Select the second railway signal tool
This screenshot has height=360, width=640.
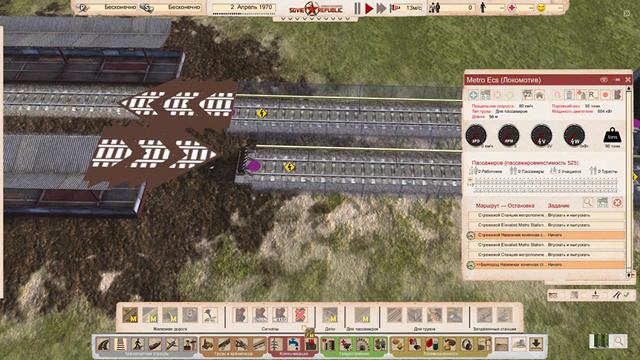tap(260, 315)
